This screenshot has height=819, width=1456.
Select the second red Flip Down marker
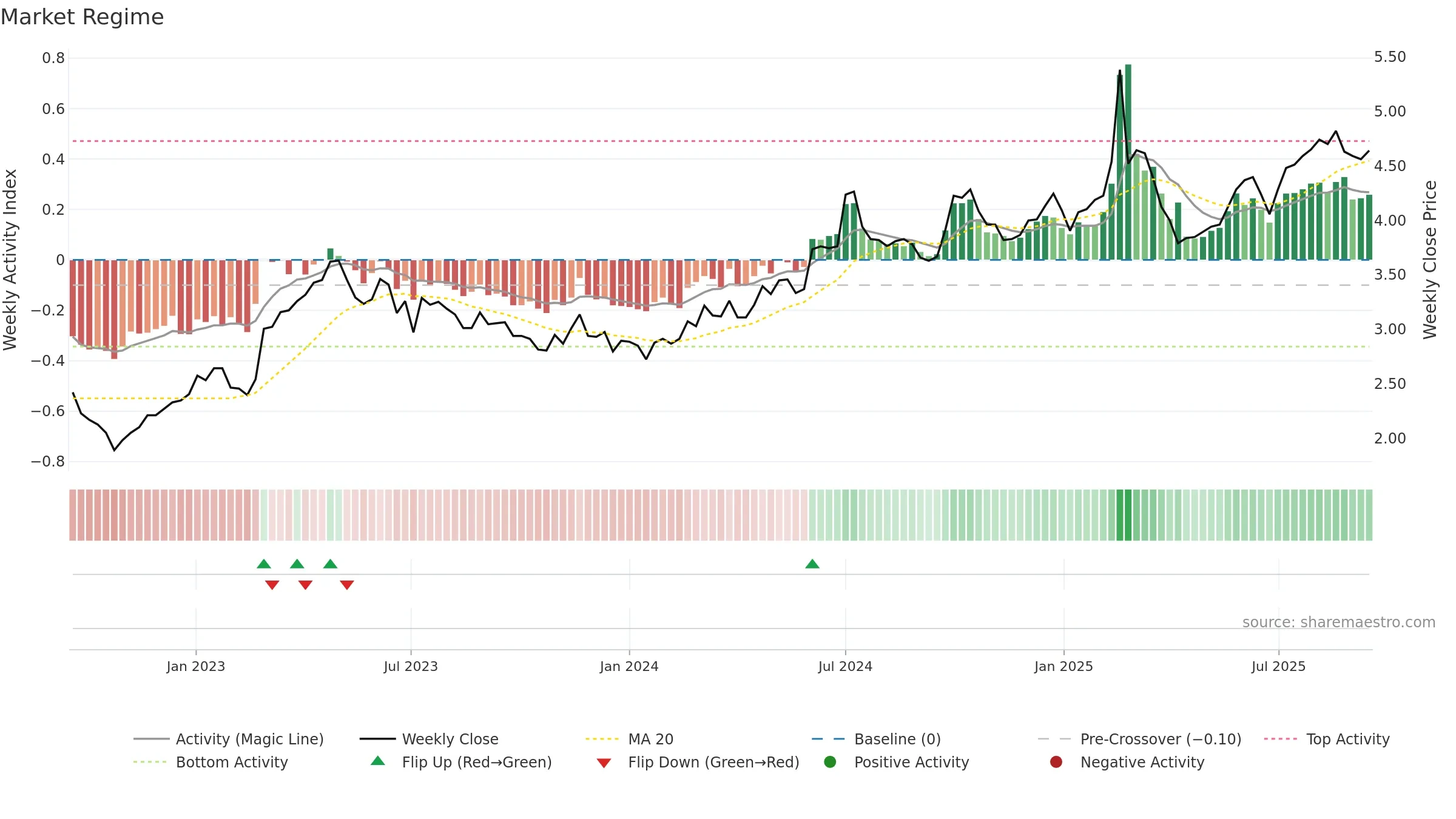click(x=306, y=585)
